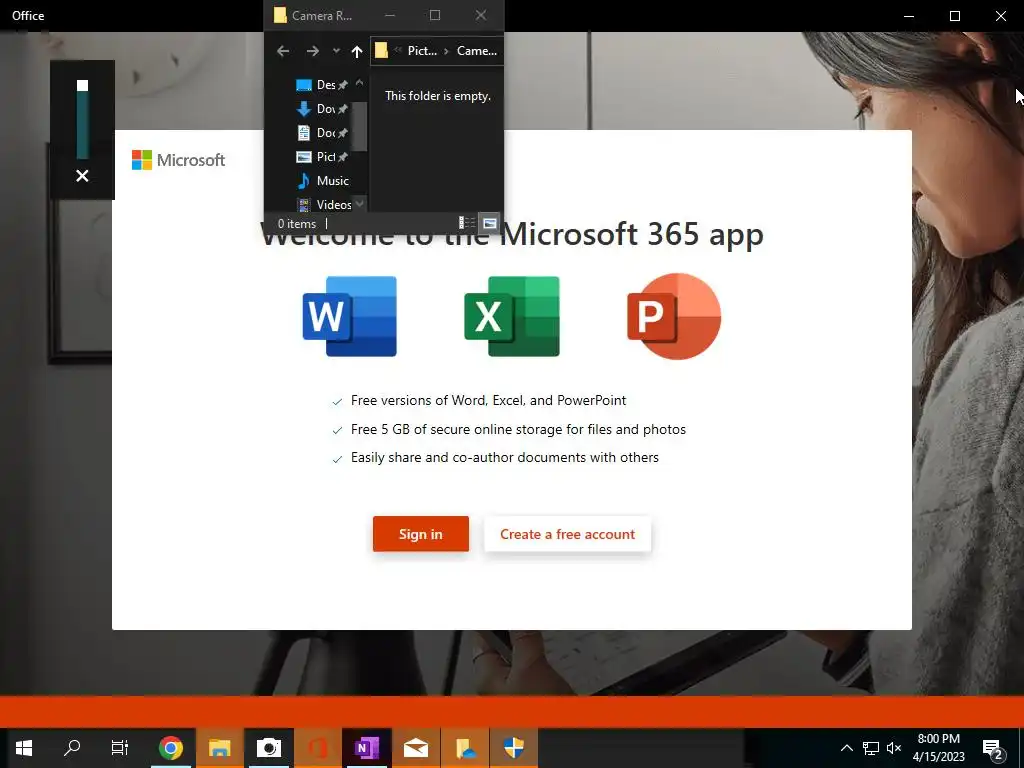Click the 'This folder is empty.' text

pos(438,96)
